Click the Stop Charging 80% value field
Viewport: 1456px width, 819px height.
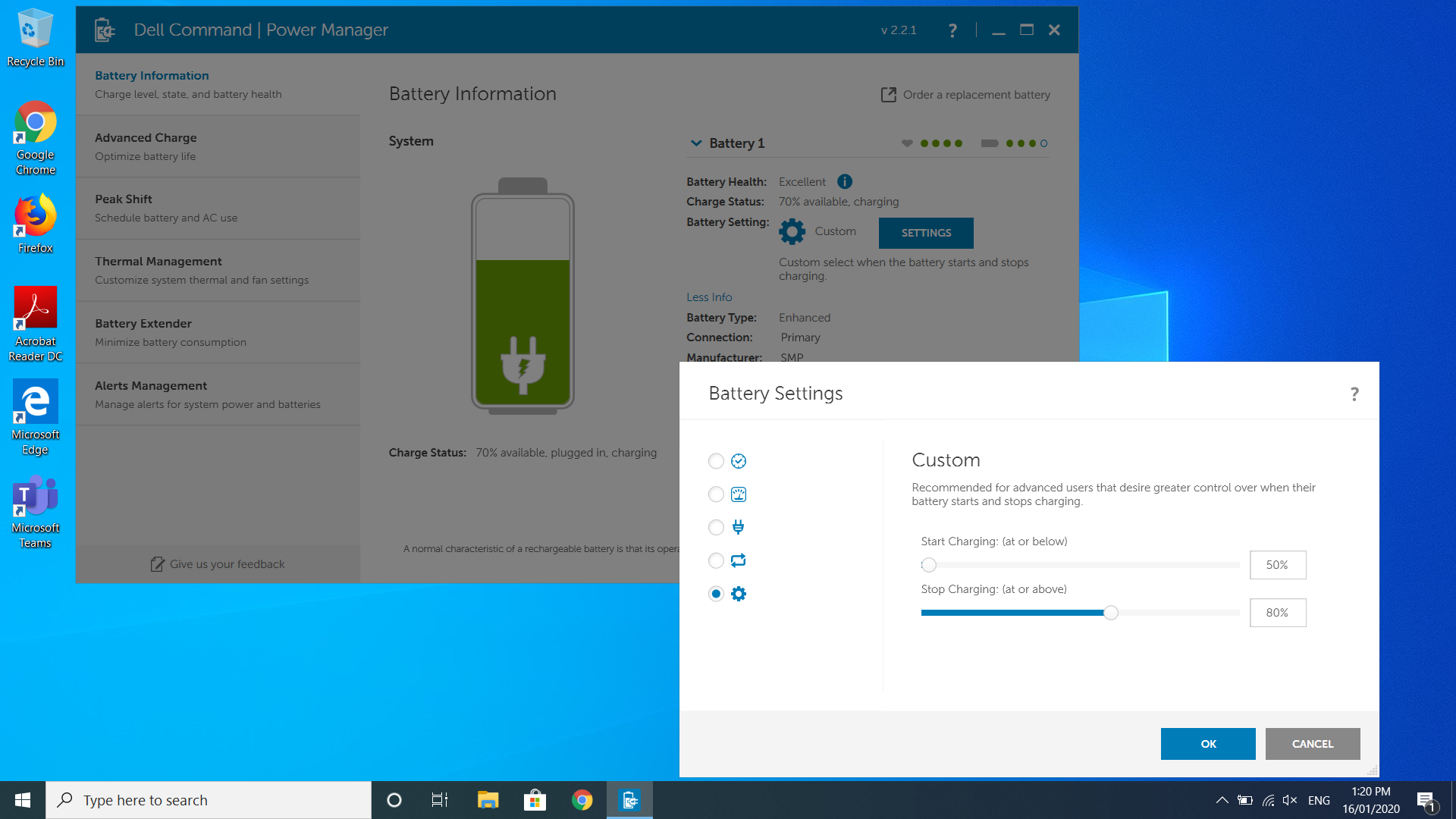pyautogui.click(x=1278, y=613)
